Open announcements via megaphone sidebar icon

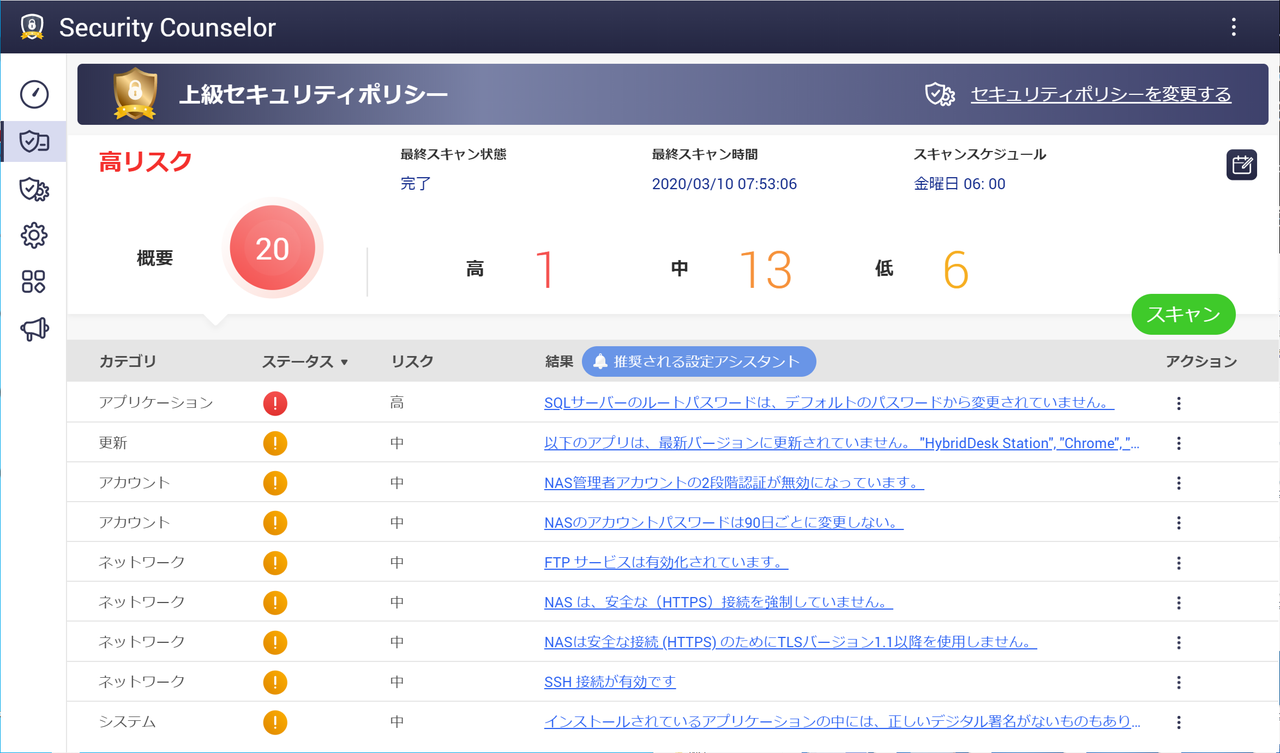pyautogui.click(x=33, y=328)
